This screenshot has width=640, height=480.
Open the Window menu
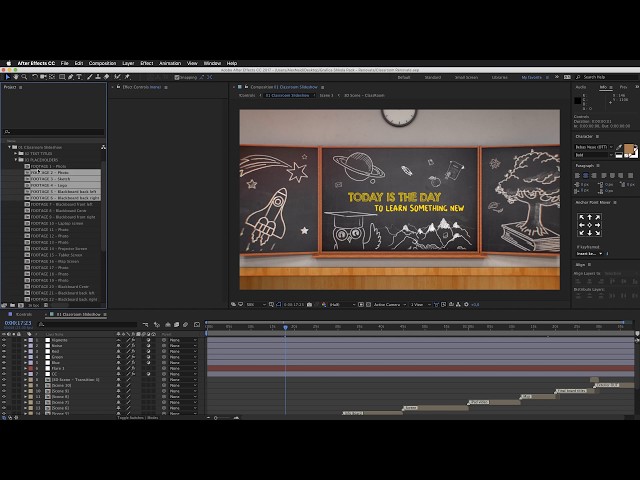[212, 63]
